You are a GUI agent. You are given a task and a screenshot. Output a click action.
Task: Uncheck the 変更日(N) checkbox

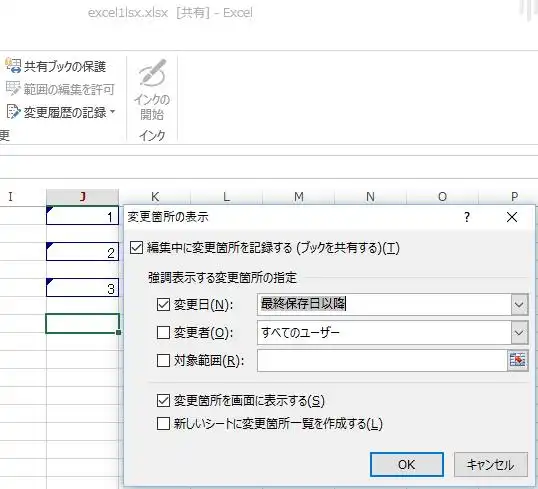(163, 304)
